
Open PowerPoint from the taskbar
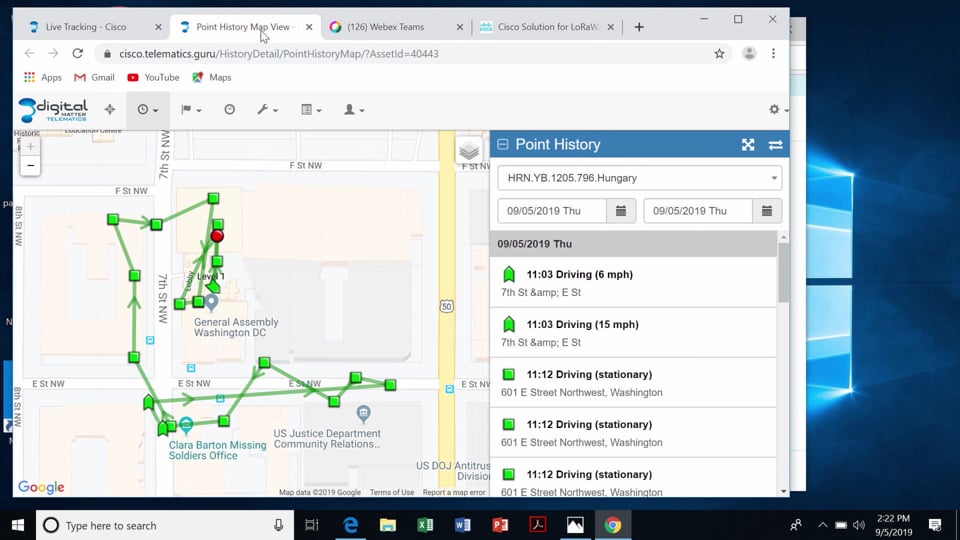click(500, 525)
